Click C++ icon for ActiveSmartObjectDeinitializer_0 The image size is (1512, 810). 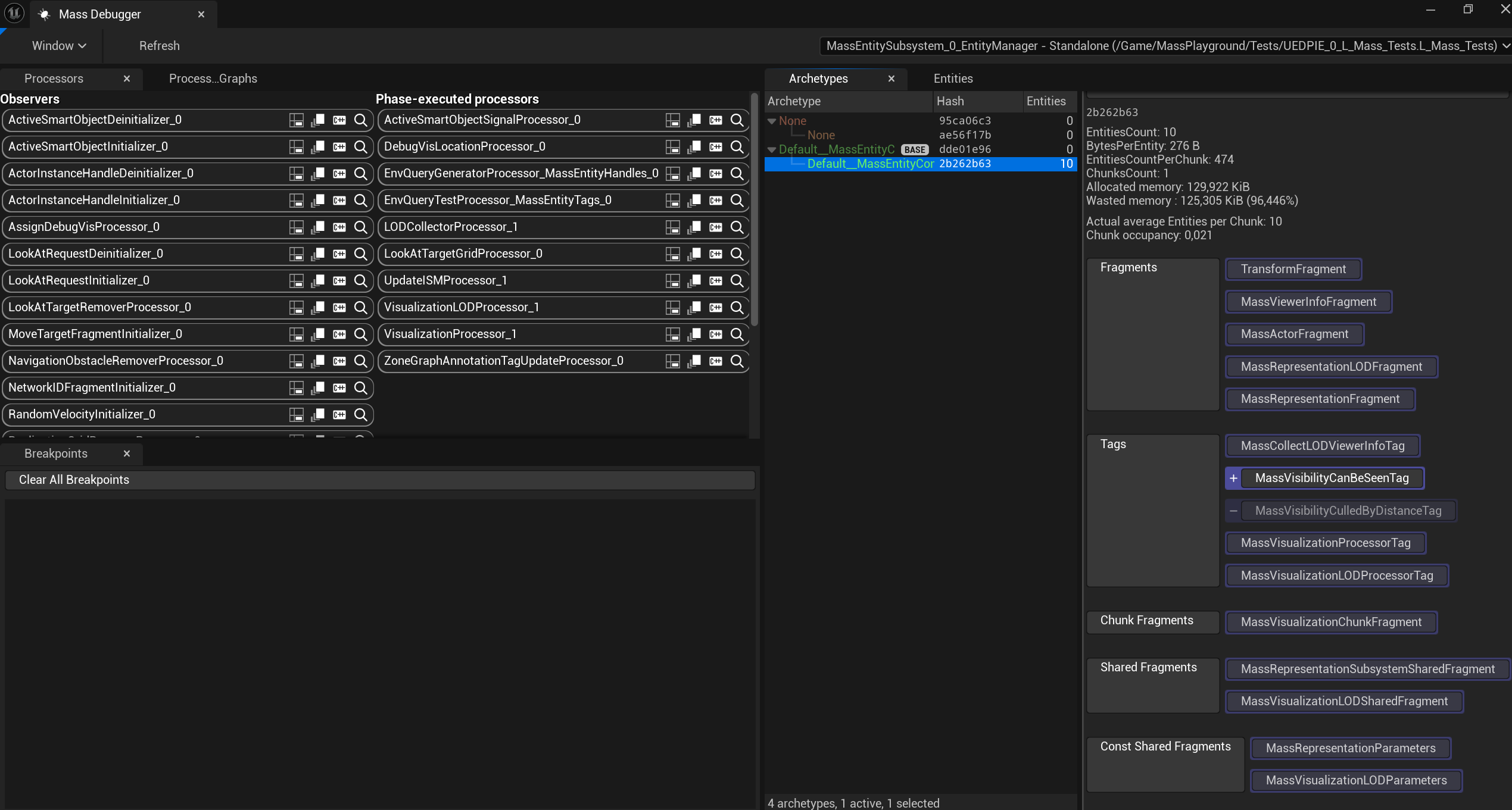(339, 120)
